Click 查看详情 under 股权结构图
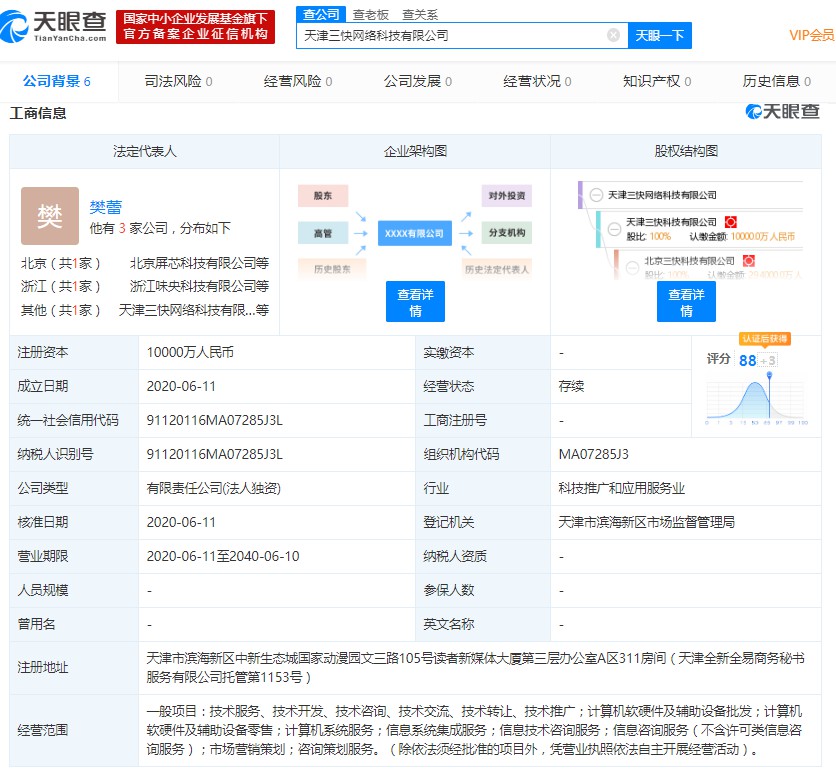Image resolution: width=836 pixels, height=776 pixels. pos(686,302)
